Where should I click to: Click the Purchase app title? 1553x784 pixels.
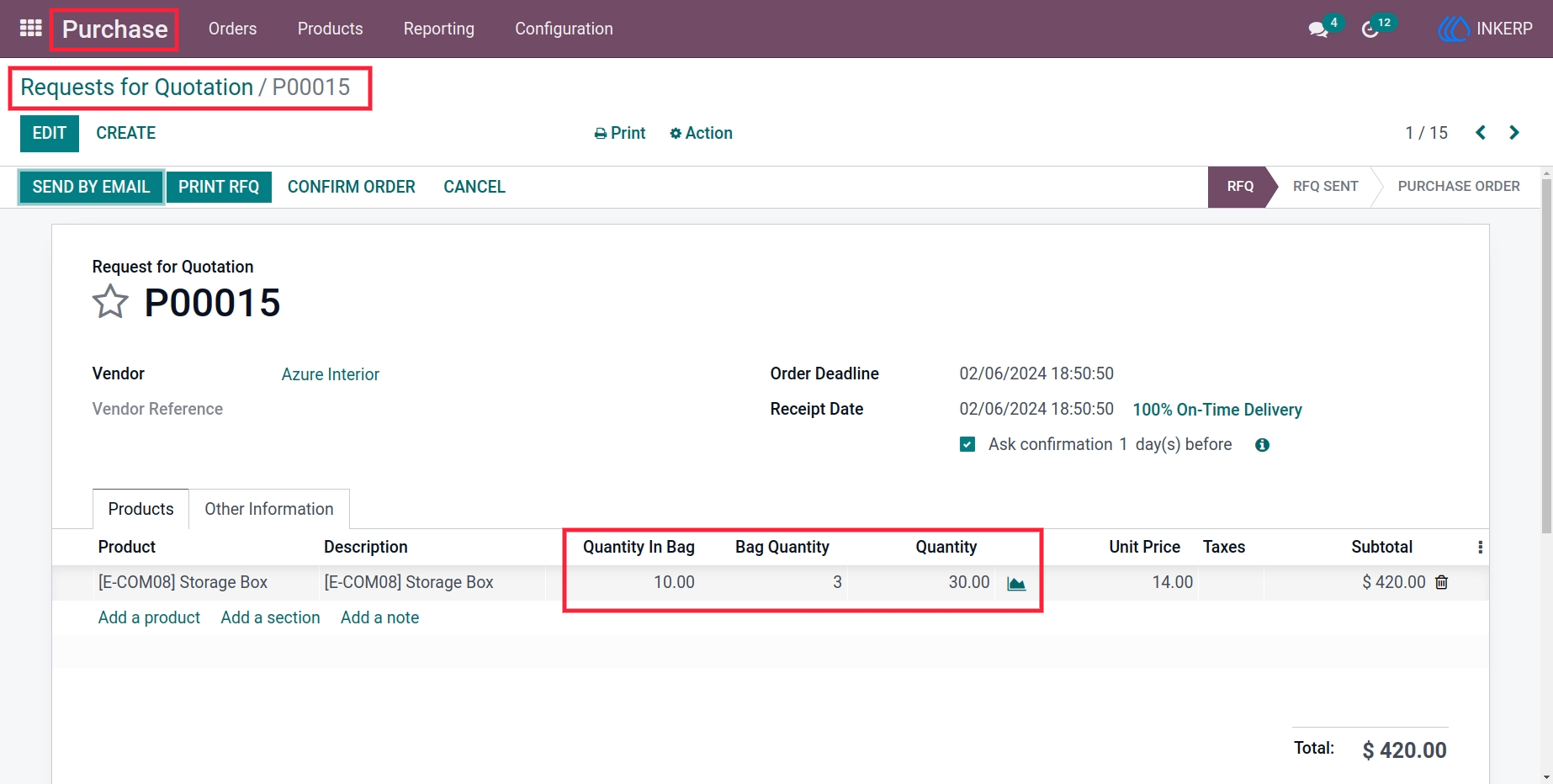[115, 29]
